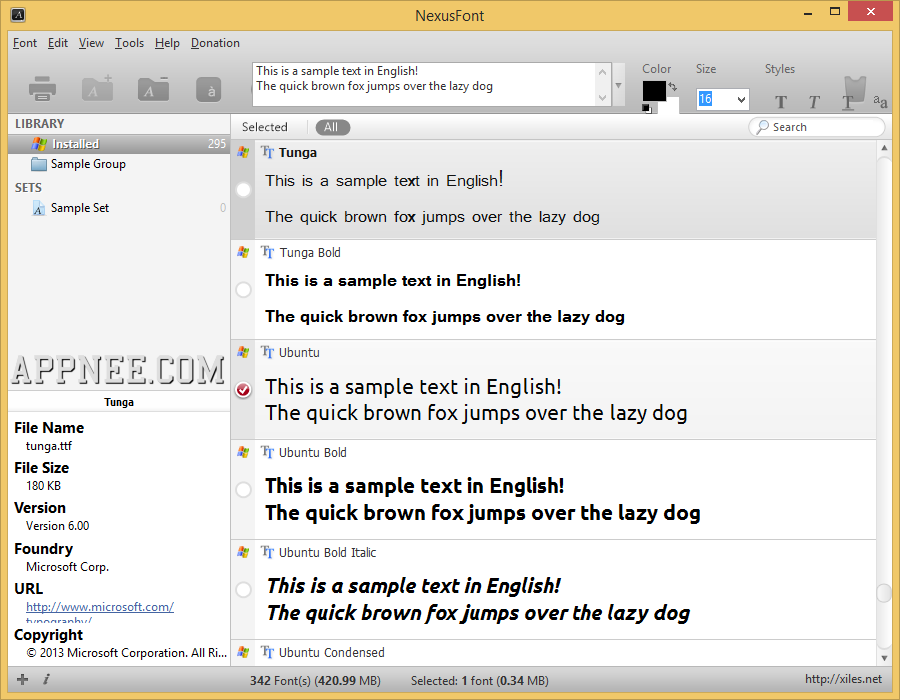Focus the Search input field

pyautogui.click(x=817, y=127)
